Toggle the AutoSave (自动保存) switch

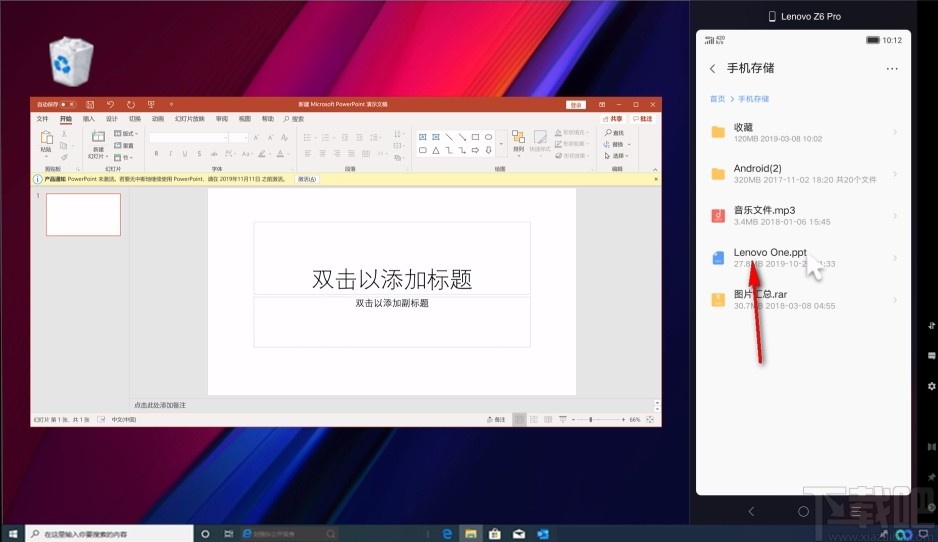[x=68, y=105]
